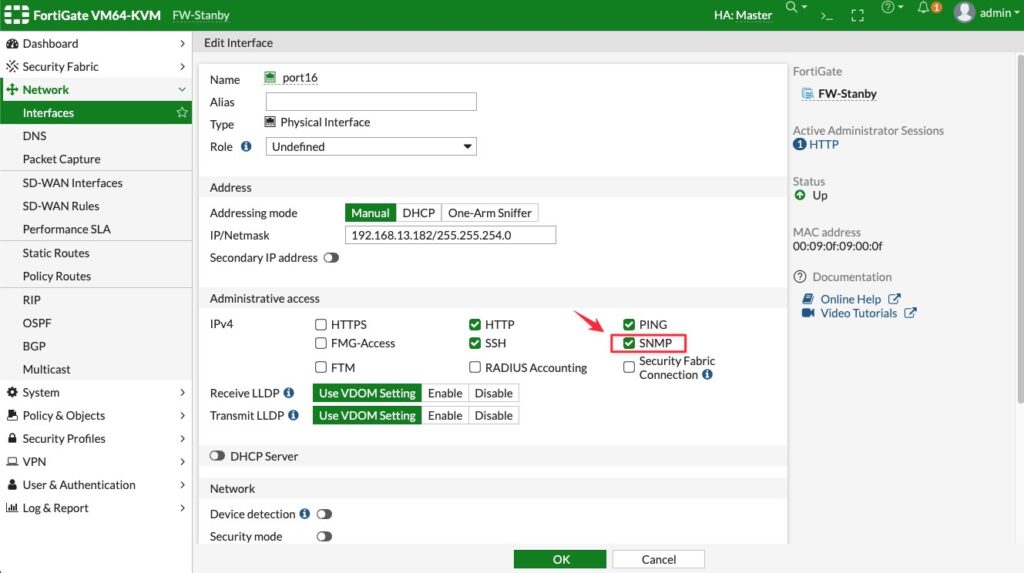
Task: Click the Receive LLDP info icon
Action: click(x=289, y=393)
